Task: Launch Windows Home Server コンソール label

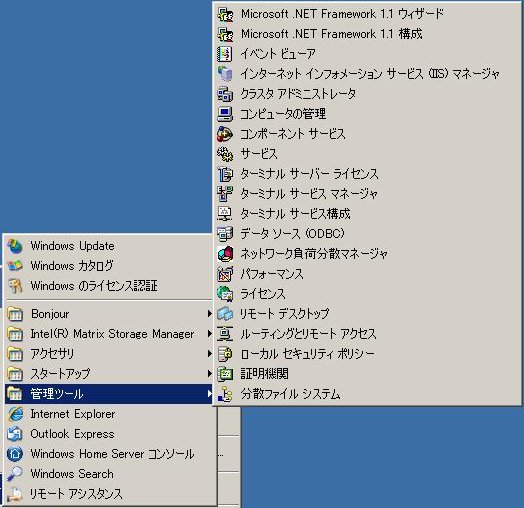Action: point(112,454)
